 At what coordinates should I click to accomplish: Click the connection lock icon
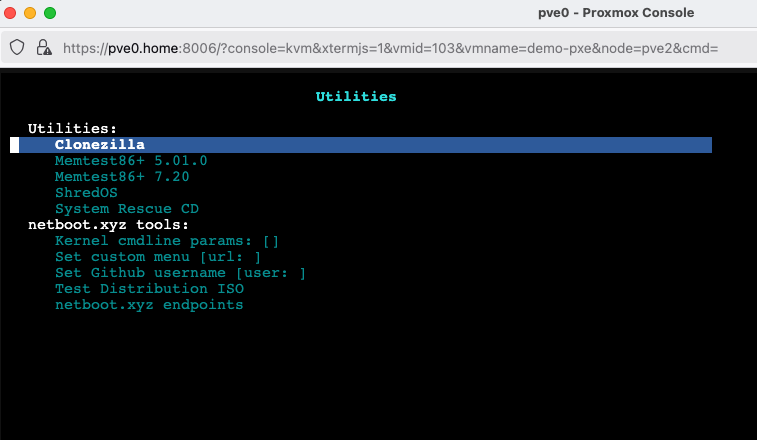pyautogui.click(x=43, y=47)
